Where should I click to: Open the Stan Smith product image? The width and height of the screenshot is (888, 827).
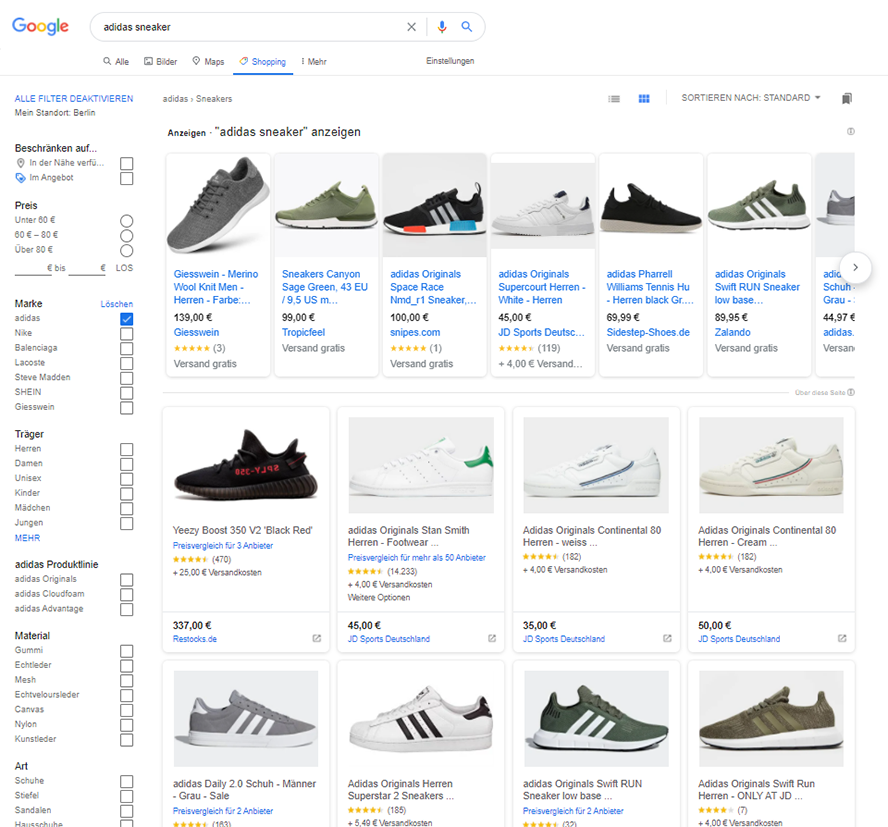point(421,465)
